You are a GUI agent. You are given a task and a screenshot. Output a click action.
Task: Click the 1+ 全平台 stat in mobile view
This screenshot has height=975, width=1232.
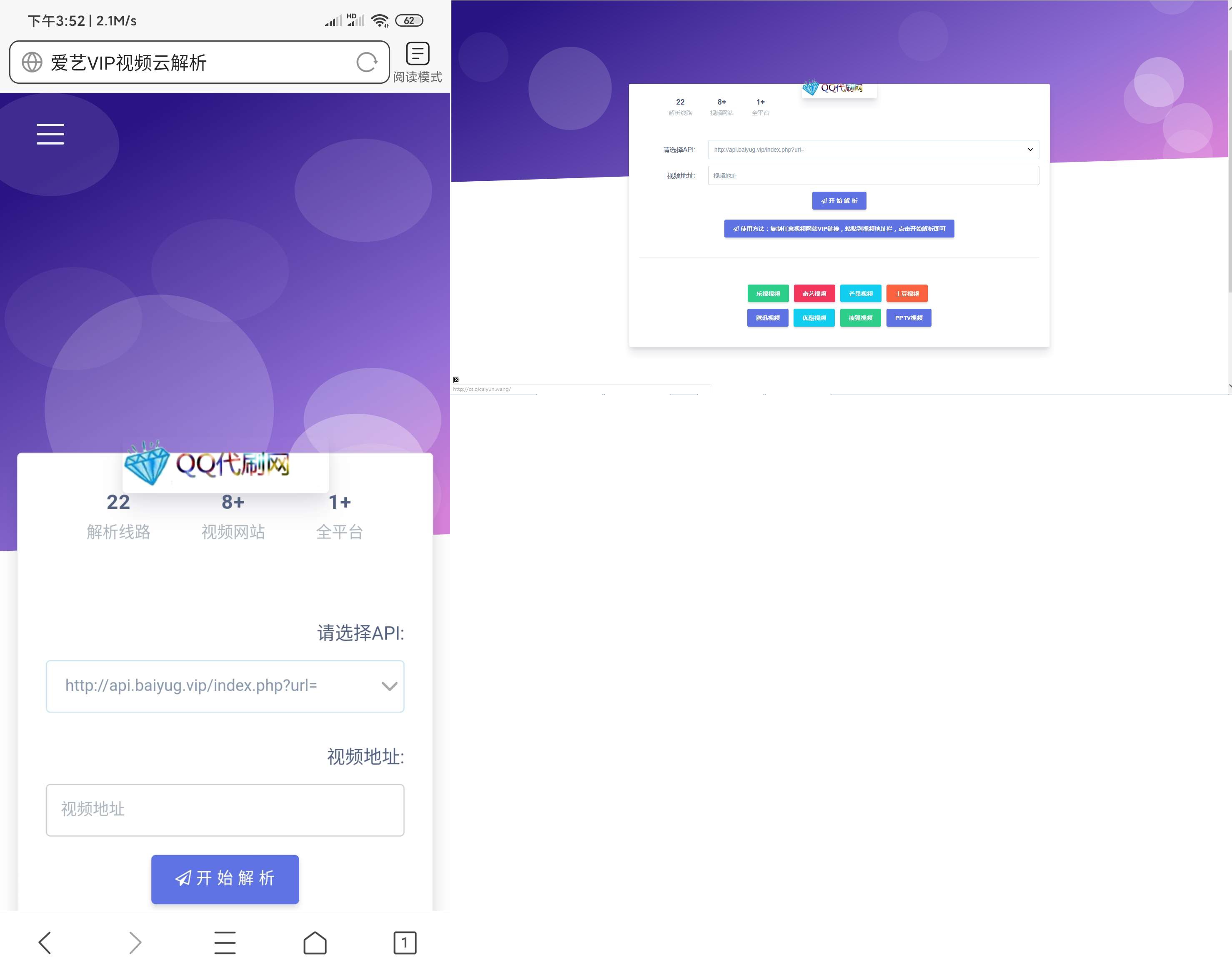click(340, 517)
